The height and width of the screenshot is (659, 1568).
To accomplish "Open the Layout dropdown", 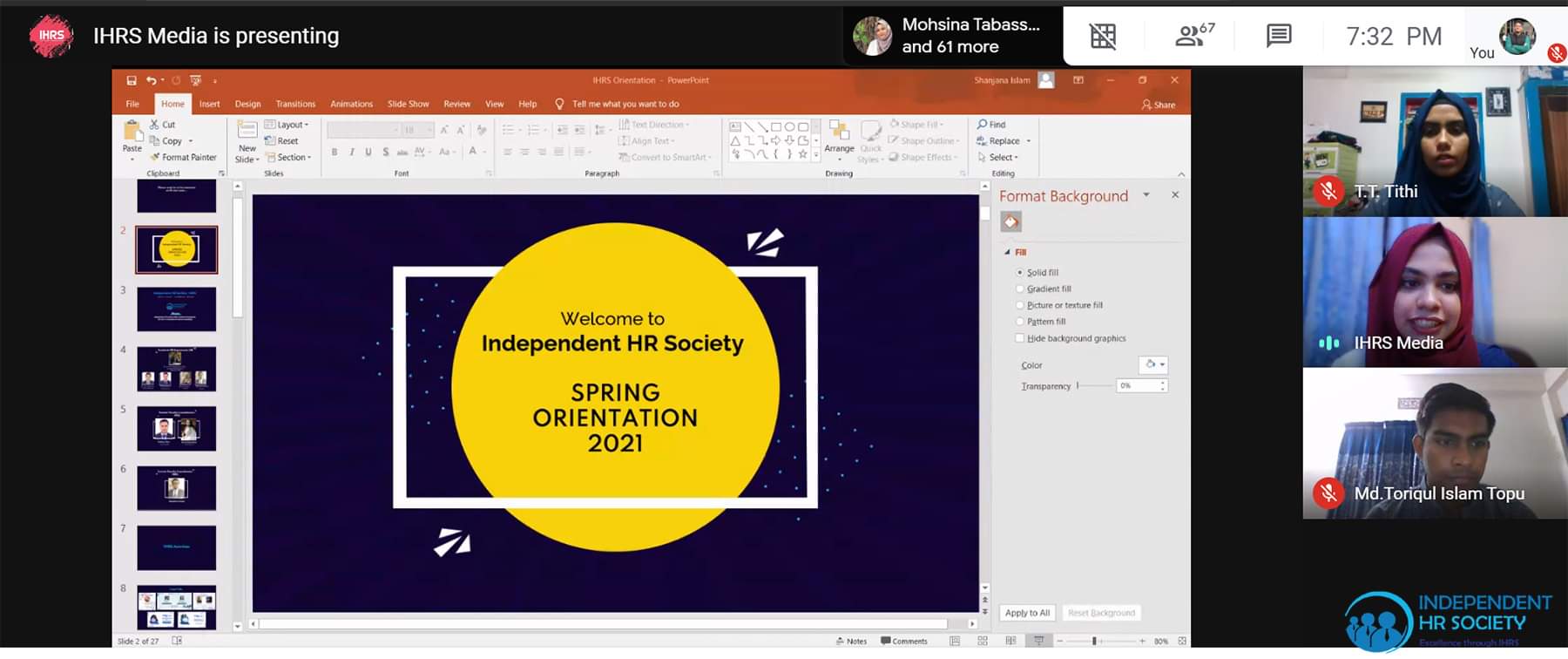I will [x=287, y=125].
